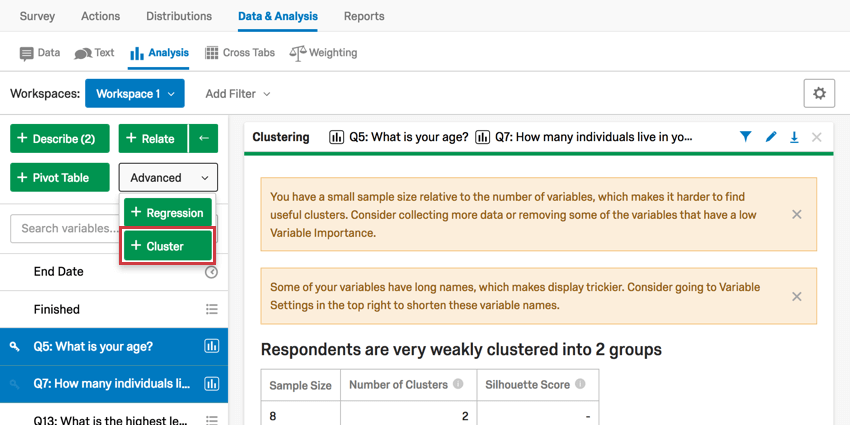Download Clustering results with download icon

794,137
